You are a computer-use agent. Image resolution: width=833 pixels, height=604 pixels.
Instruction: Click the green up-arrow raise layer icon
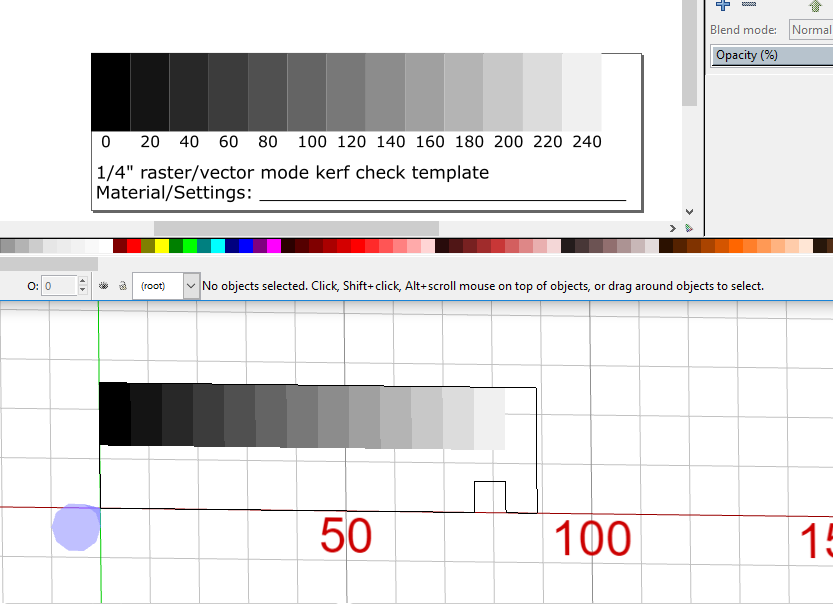[815, 5]
